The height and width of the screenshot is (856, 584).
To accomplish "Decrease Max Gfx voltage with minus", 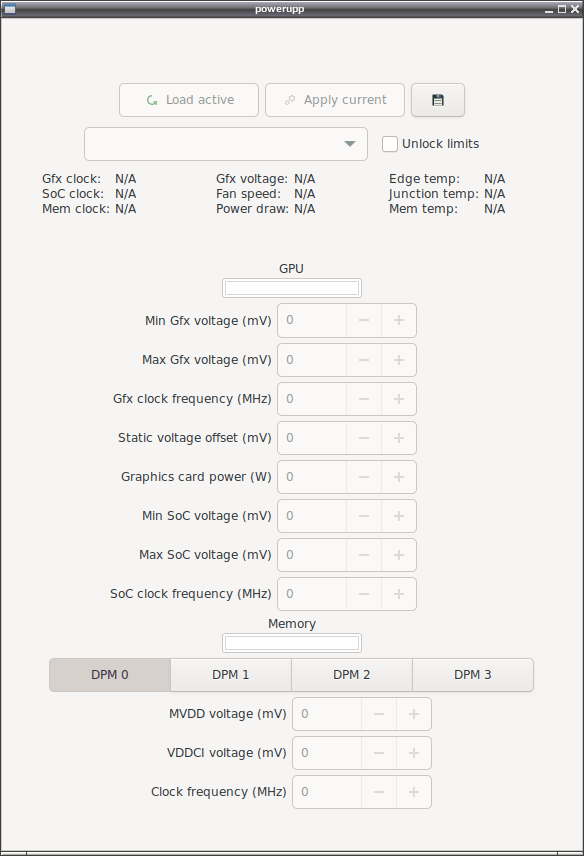I will coord(364,360).
